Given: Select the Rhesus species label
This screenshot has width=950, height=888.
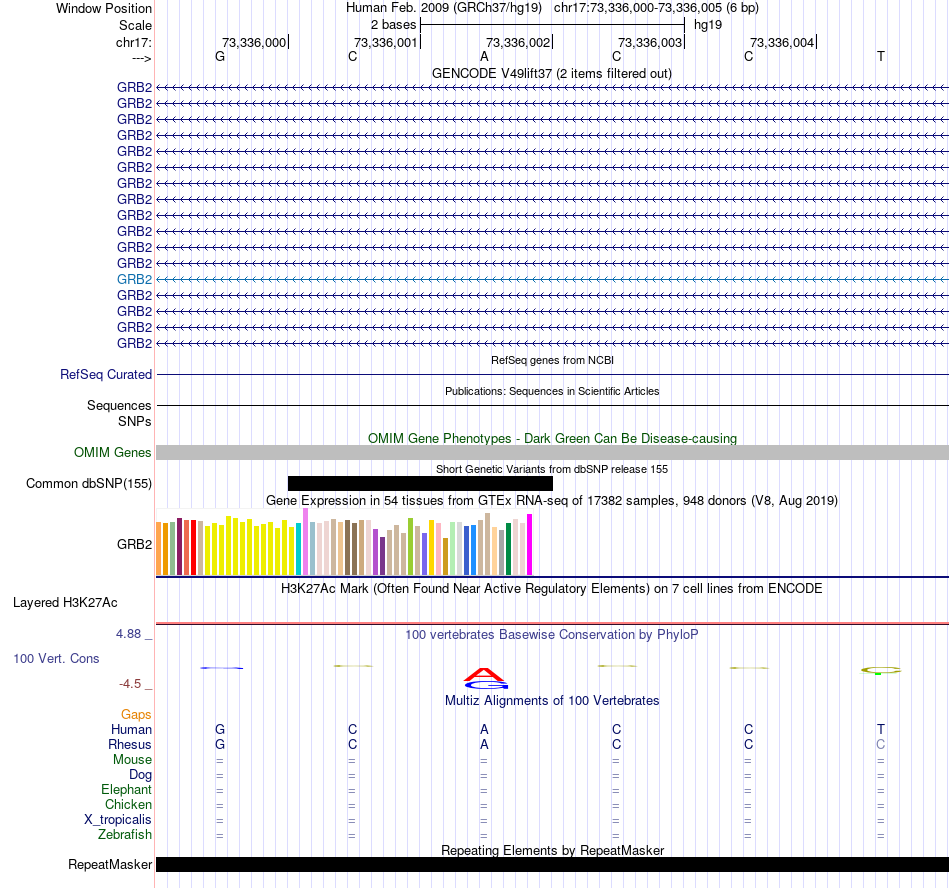Looking at the screenshot, I should (x=130, y=744).
